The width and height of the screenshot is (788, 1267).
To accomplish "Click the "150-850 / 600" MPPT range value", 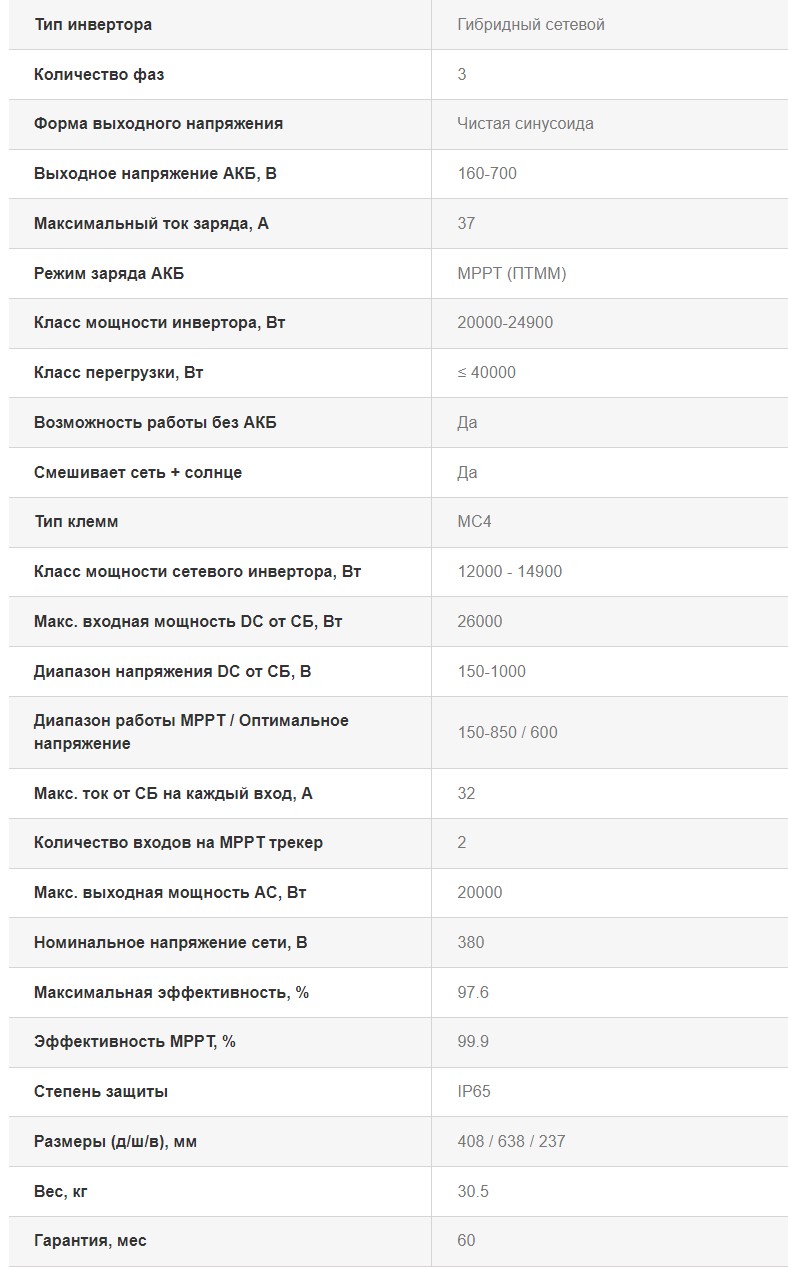I will click(x=507, y=733).
